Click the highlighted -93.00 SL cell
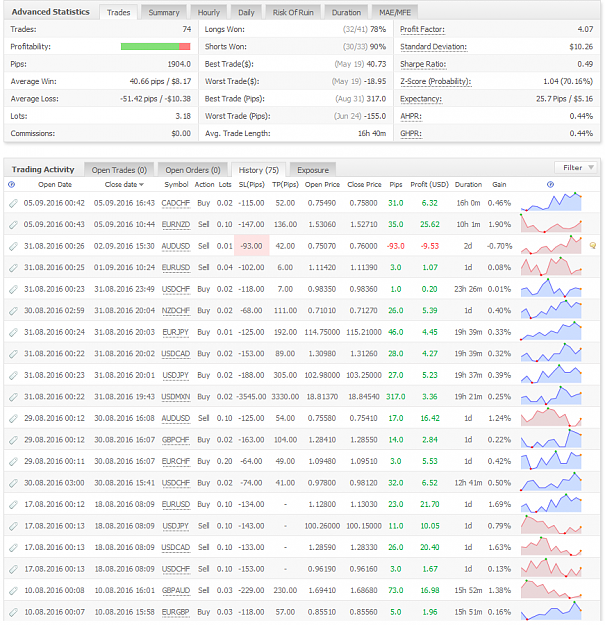Image resolution: width=605 pixels, height=625 pixels. pyautogui.click(x=251, y=246)
